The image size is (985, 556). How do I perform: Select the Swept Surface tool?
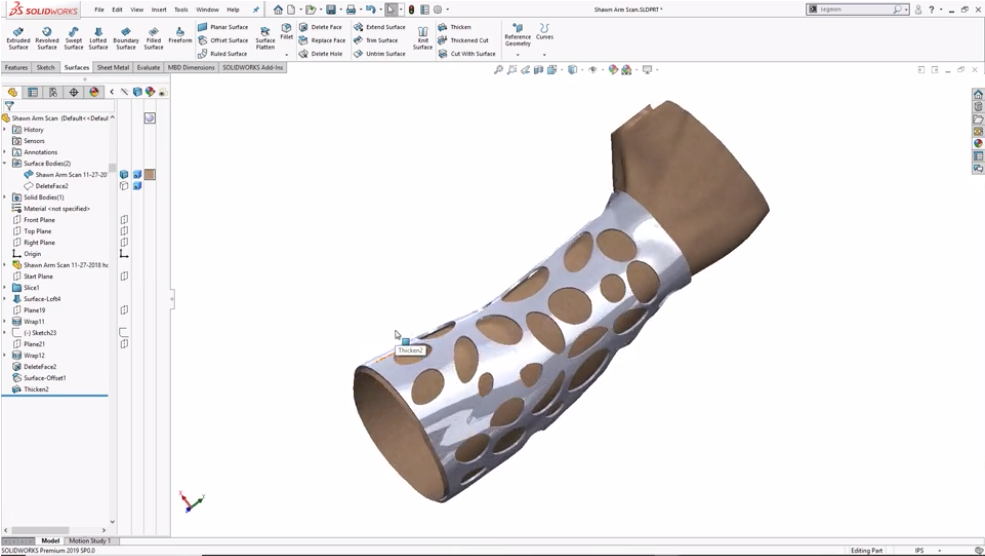pyautogui.click(x=73, y=38)
